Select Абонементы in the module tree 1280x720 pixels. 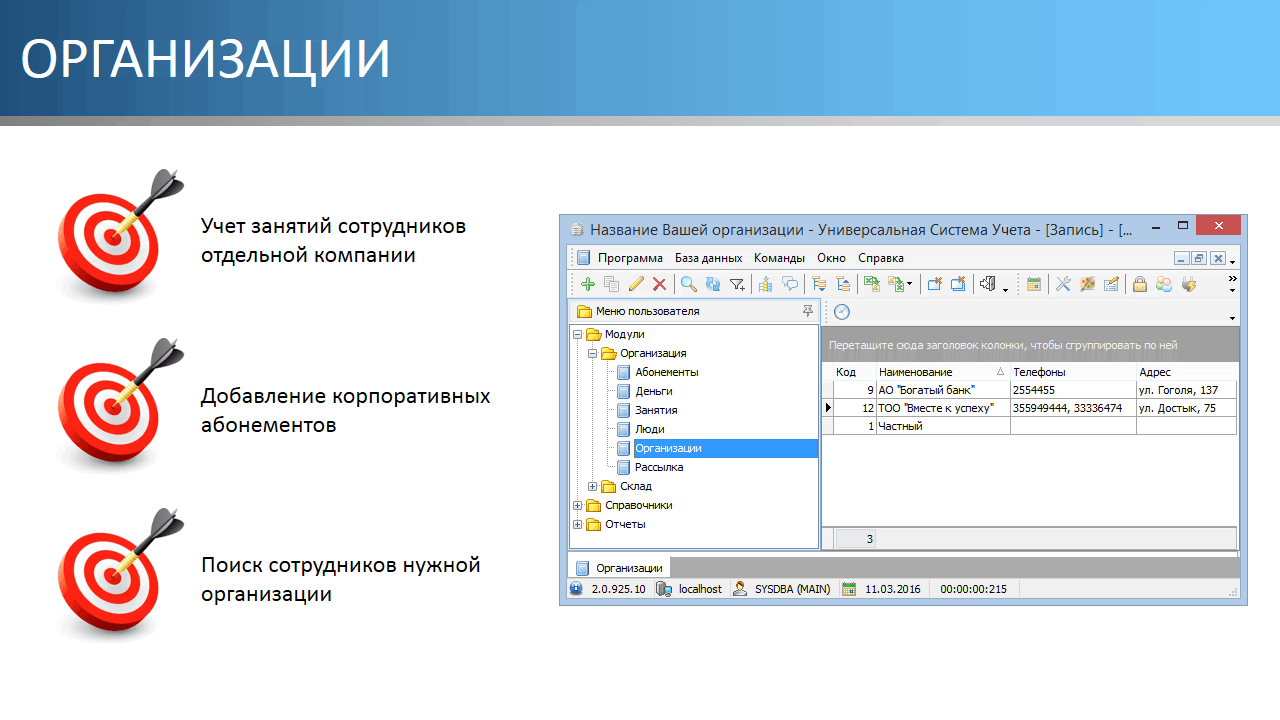tap(666, 372)
